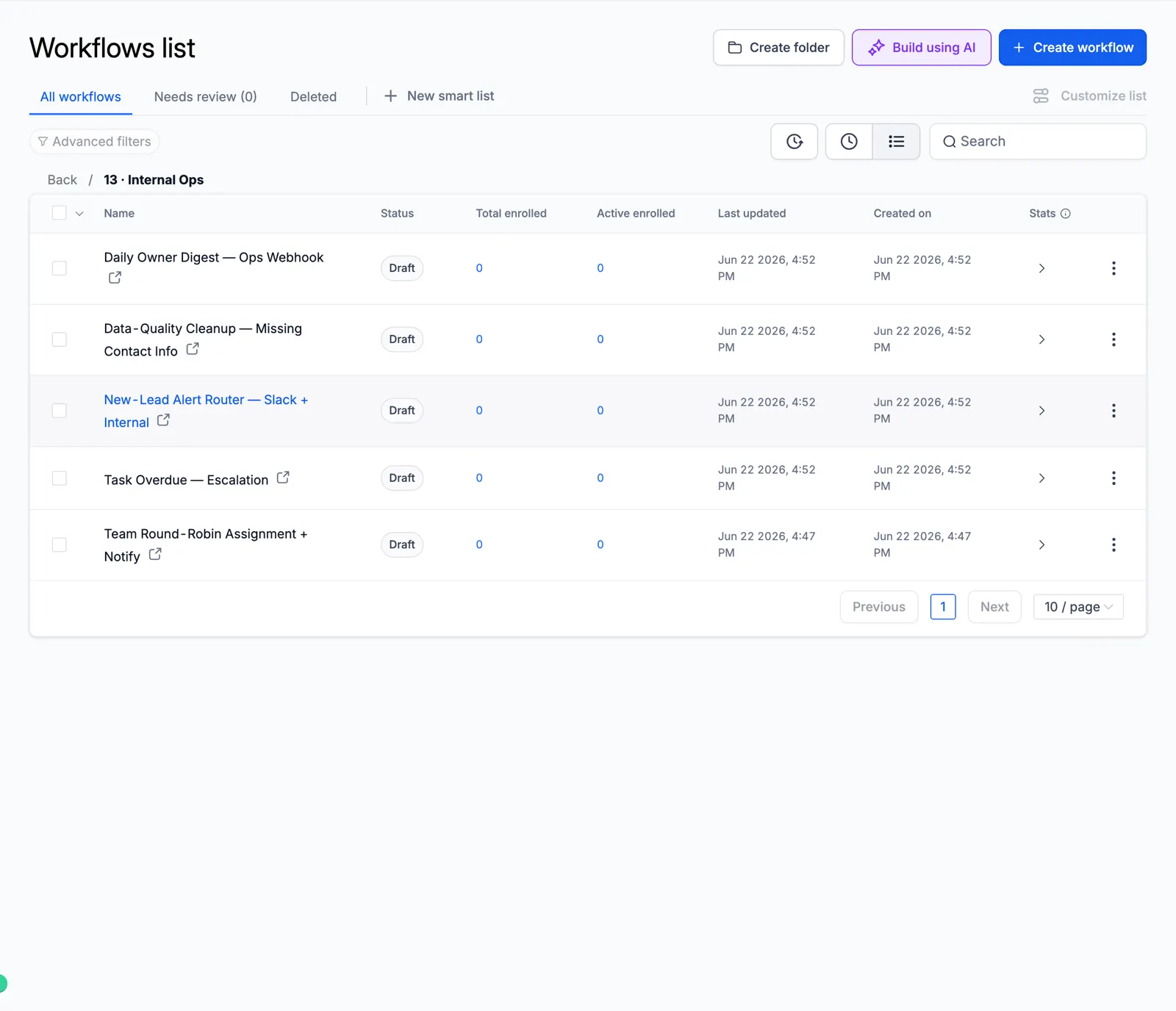Open Advanced filters

[x=95, y=142]
